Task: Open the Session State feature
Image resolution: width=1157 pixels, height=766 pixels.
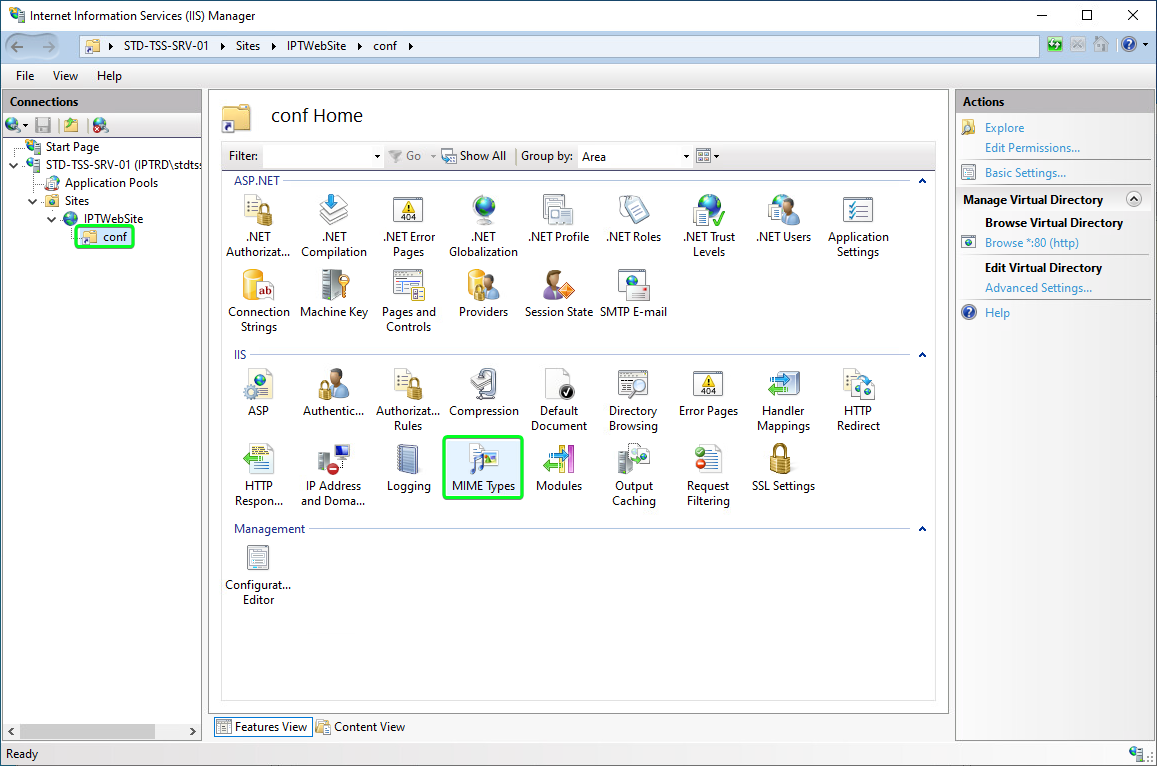Action: click(x=559, y=294)
